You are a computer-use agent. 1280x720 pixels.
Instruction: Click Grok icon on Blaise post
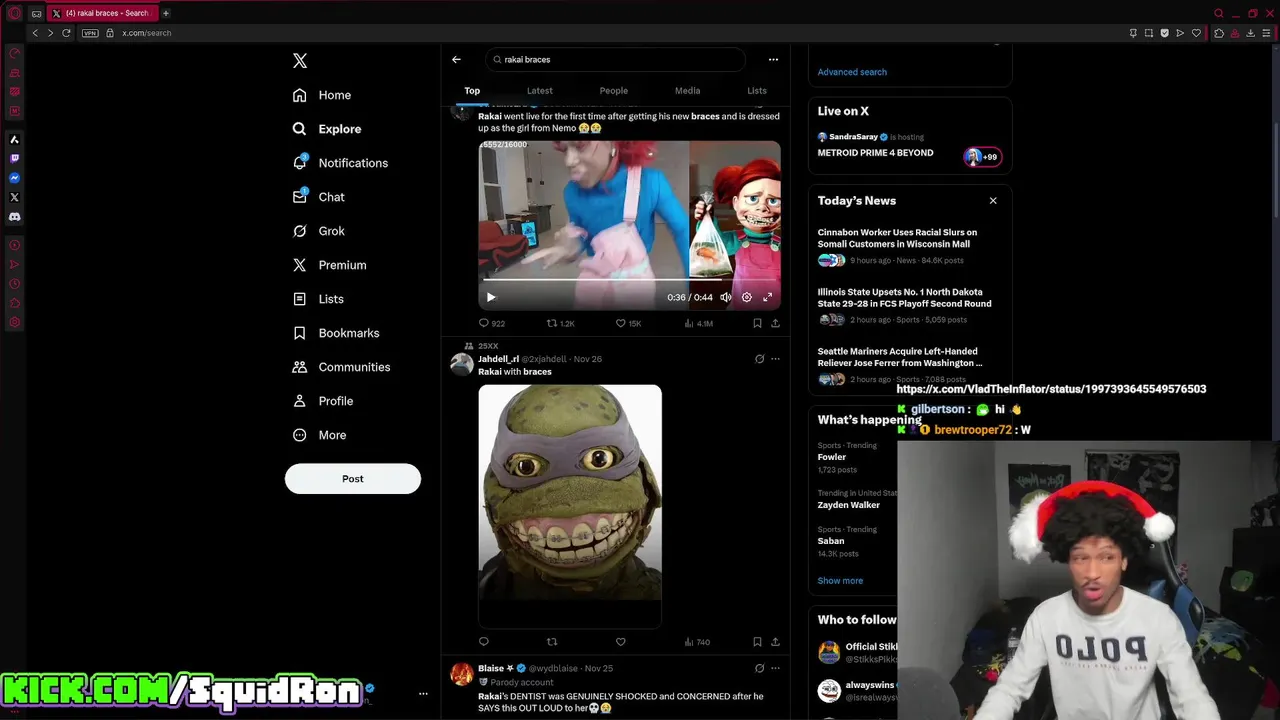point(759,668)
